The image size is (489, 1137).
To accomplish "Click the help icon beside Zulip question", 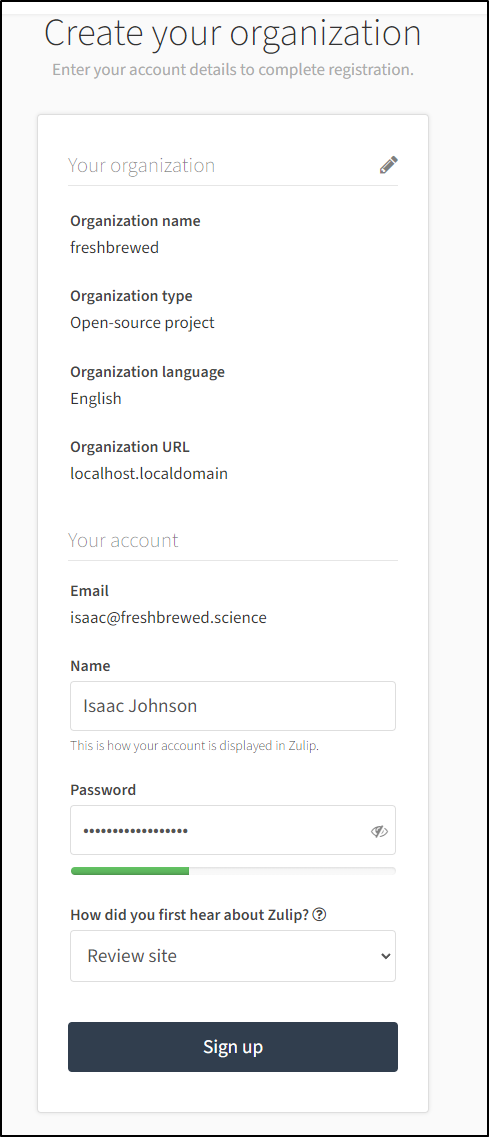I will [319, 915].
